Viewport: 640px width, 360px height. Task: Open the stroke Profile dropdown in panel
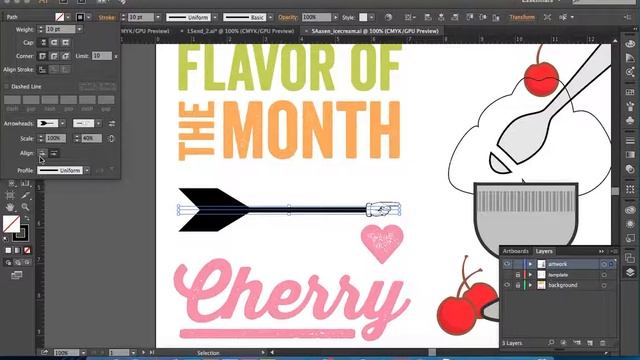click(87, 170)
